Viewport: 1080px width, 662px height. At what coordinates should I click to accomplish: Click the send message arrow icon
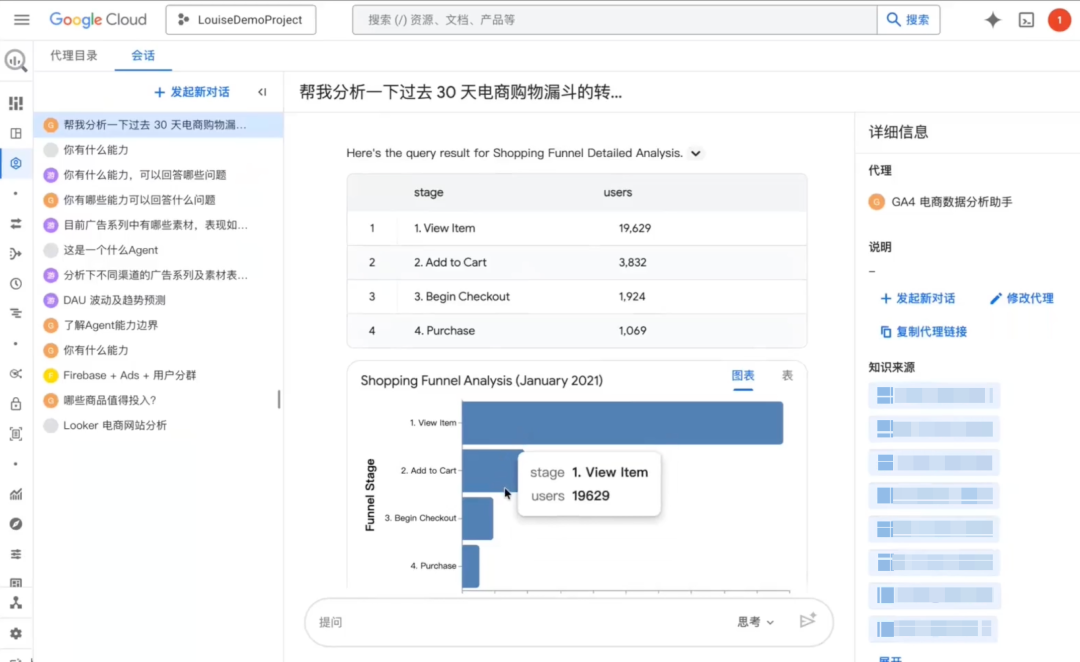coord(808,621)
